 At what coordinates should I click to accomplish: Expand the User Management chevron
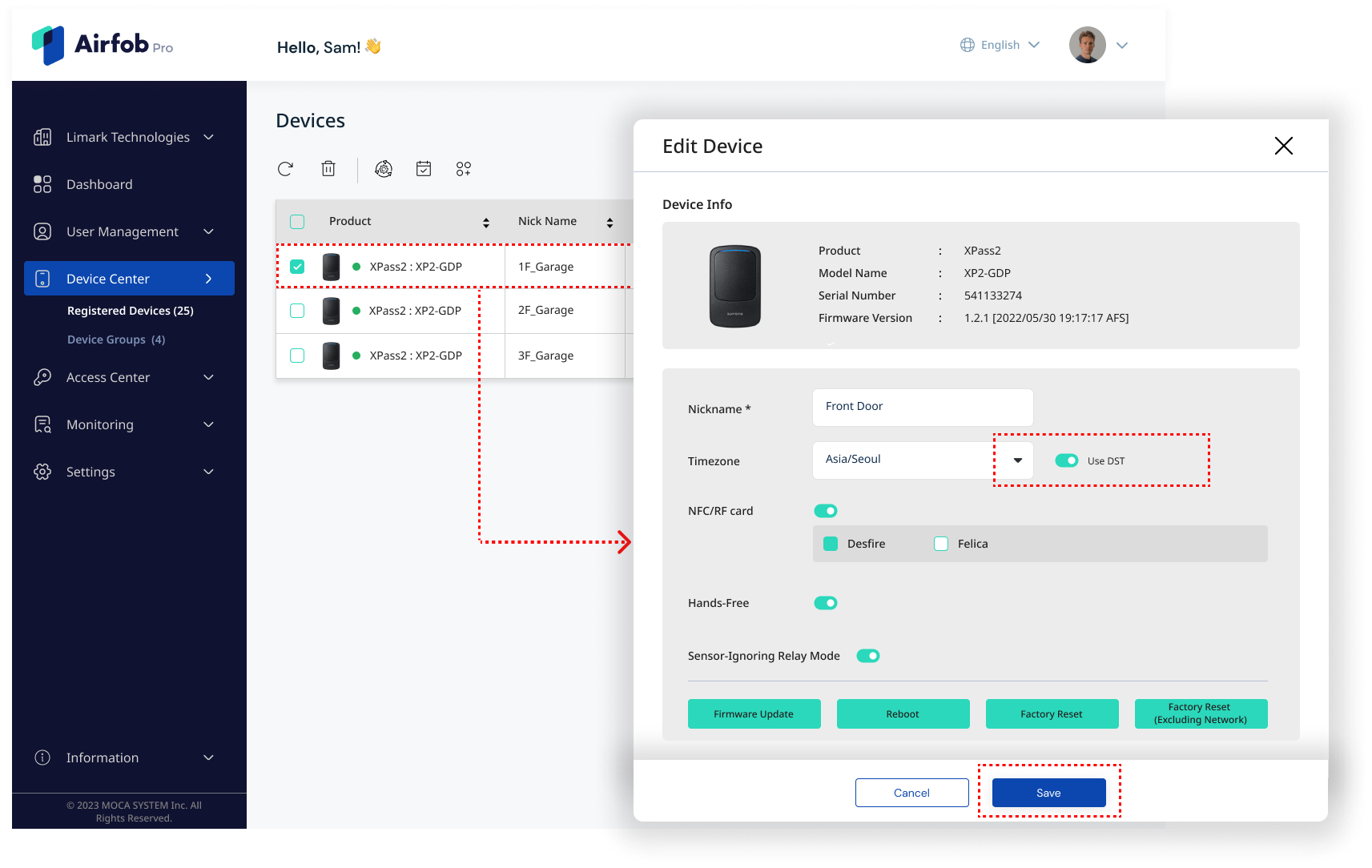click(209, 231)
